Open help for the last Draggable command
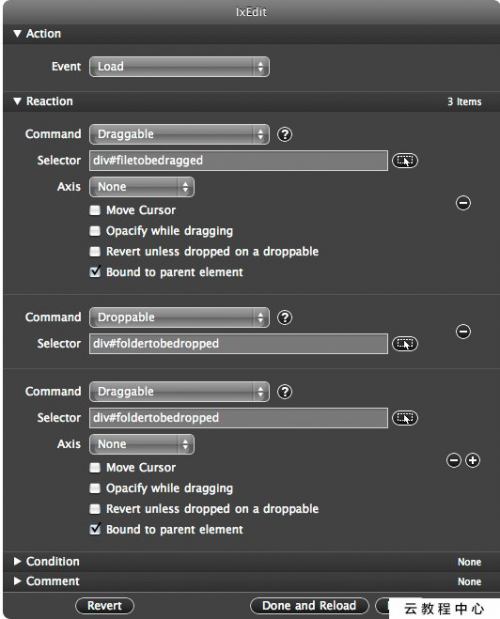 [x=285, y=392]
